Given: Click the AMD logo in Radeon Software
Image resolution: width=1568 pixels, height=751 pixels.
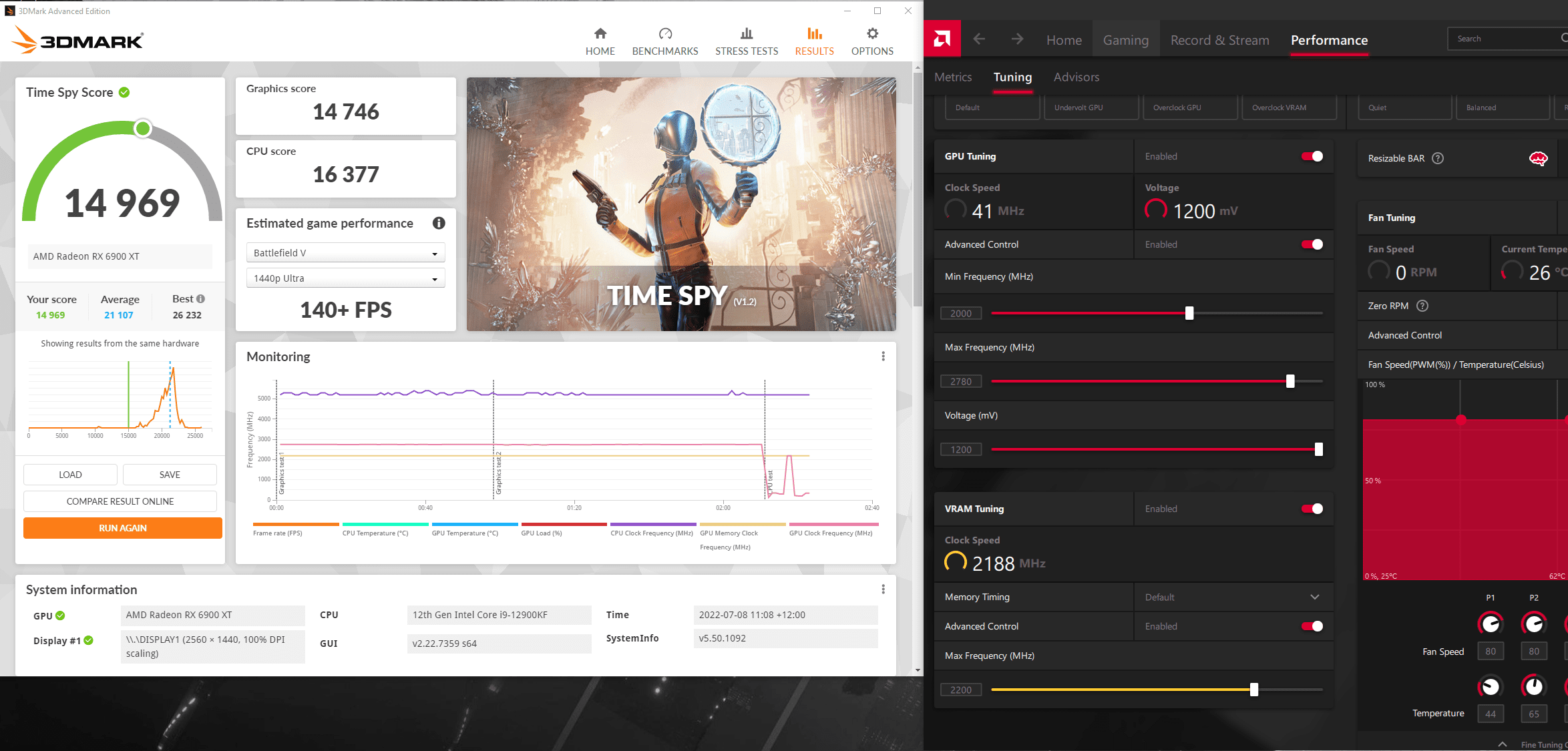Looking at the screenshot, I should (x=942, y=39).
